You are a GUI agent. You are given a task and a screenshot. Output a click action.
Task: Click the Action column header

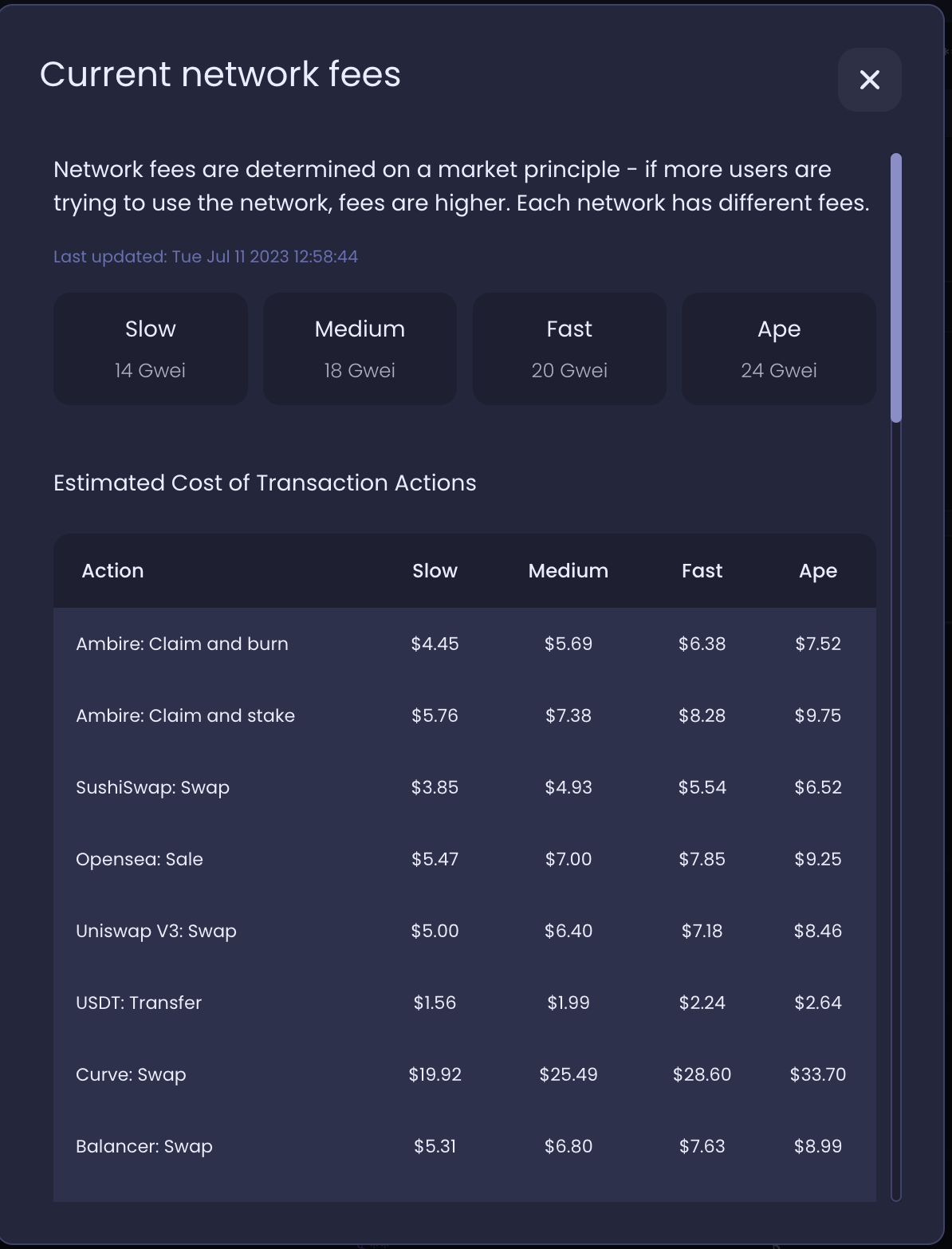pos(112,571)
